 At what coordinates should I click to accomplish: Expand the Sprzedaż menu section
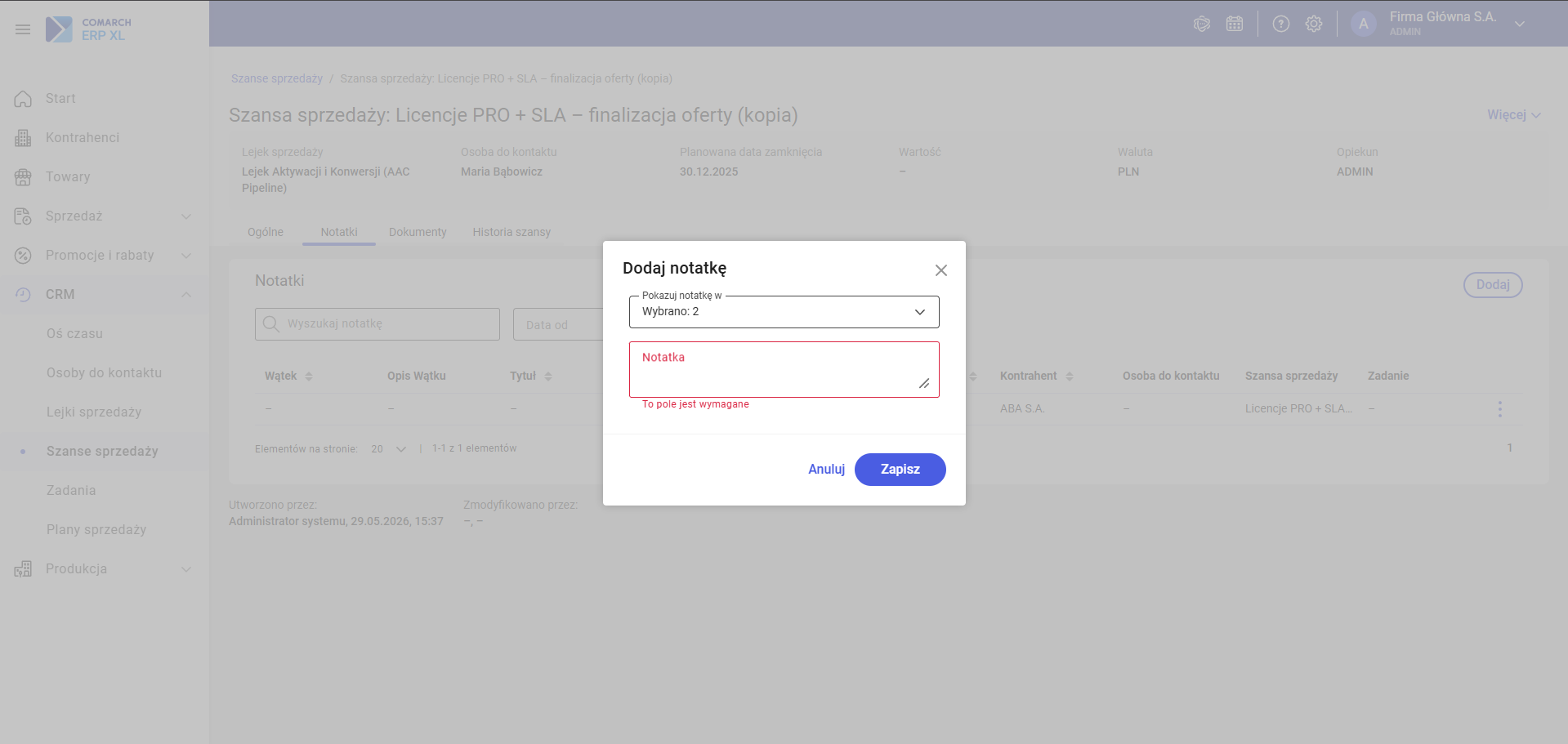[x=186, y=216]
